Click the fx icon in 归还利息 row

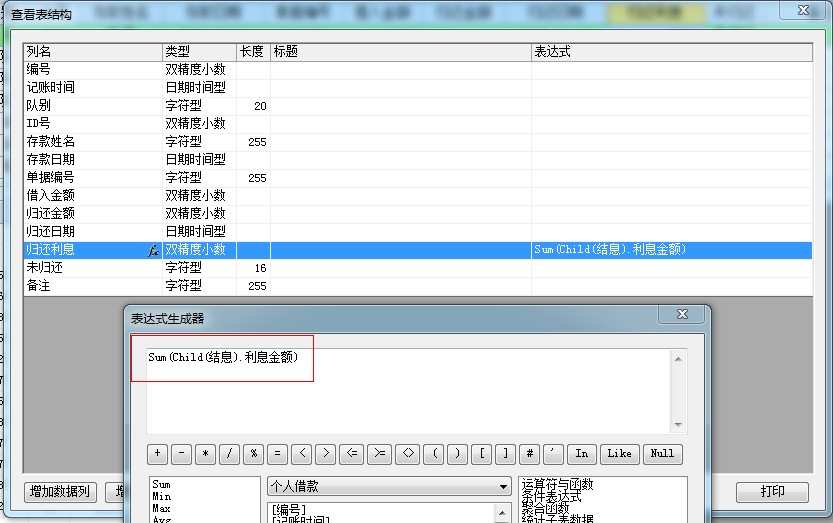tap(153, 250)
